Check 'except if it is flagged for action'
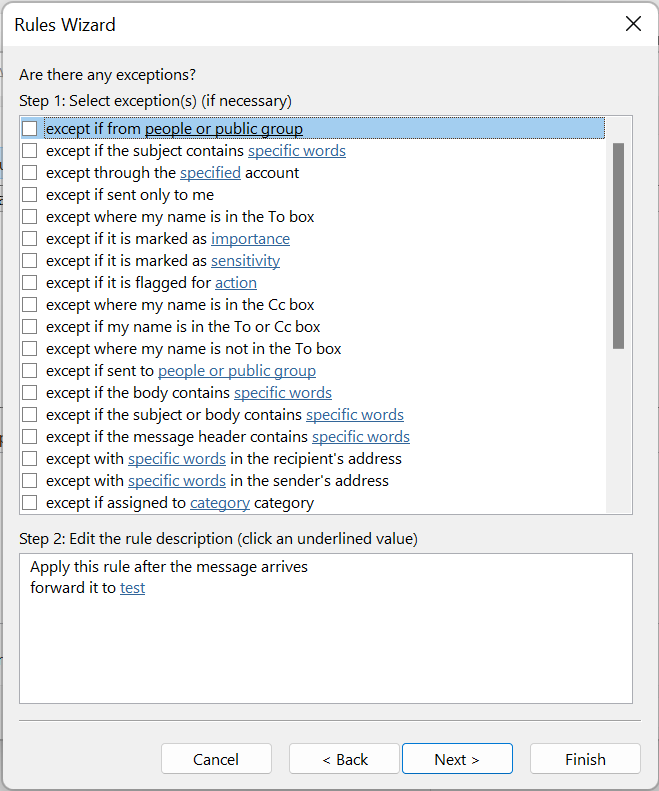The height and width of the screenshot is (791, 659). [x=29, y=282]
